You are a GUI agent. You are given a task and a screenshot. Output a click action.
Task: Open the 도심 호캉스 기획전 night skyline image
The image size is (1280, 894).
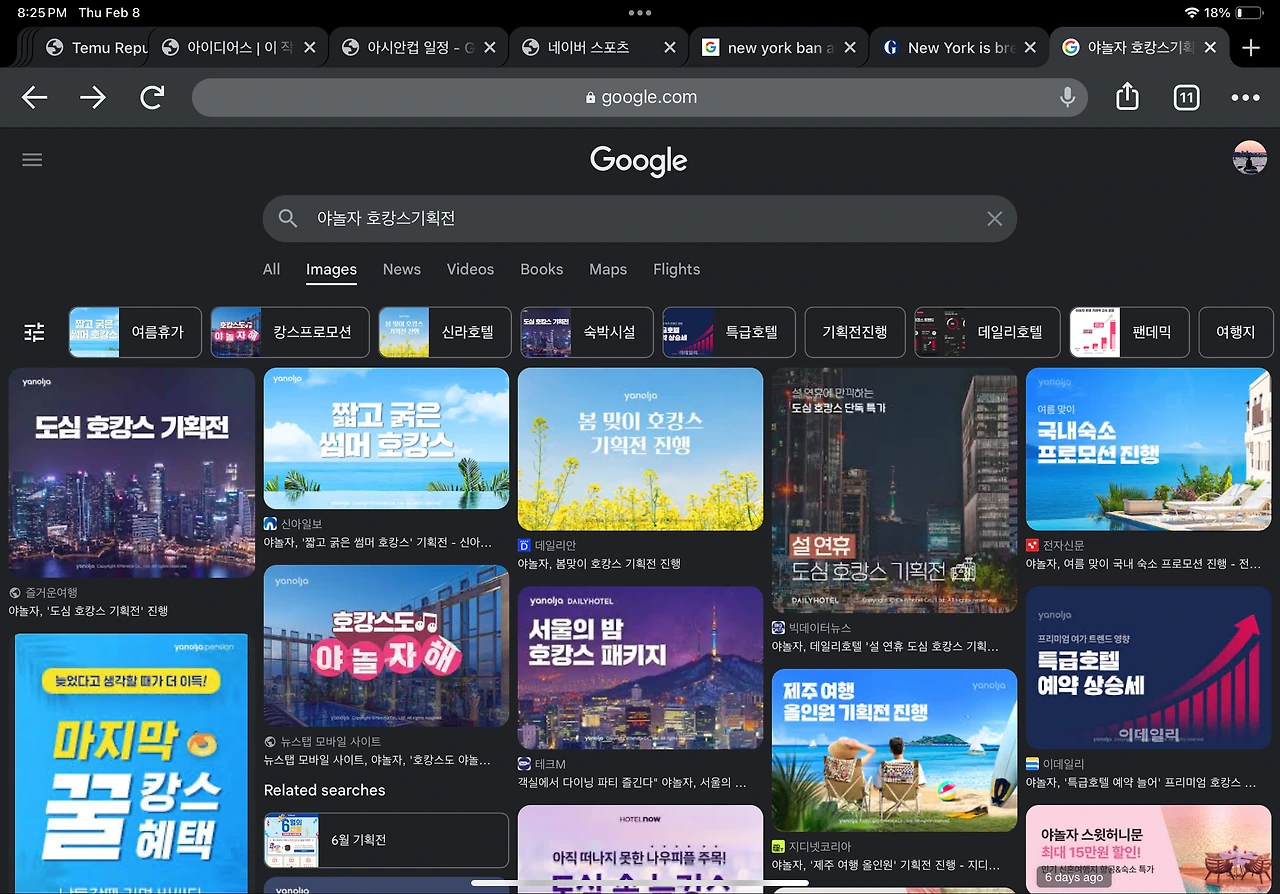tap(132, 473)
